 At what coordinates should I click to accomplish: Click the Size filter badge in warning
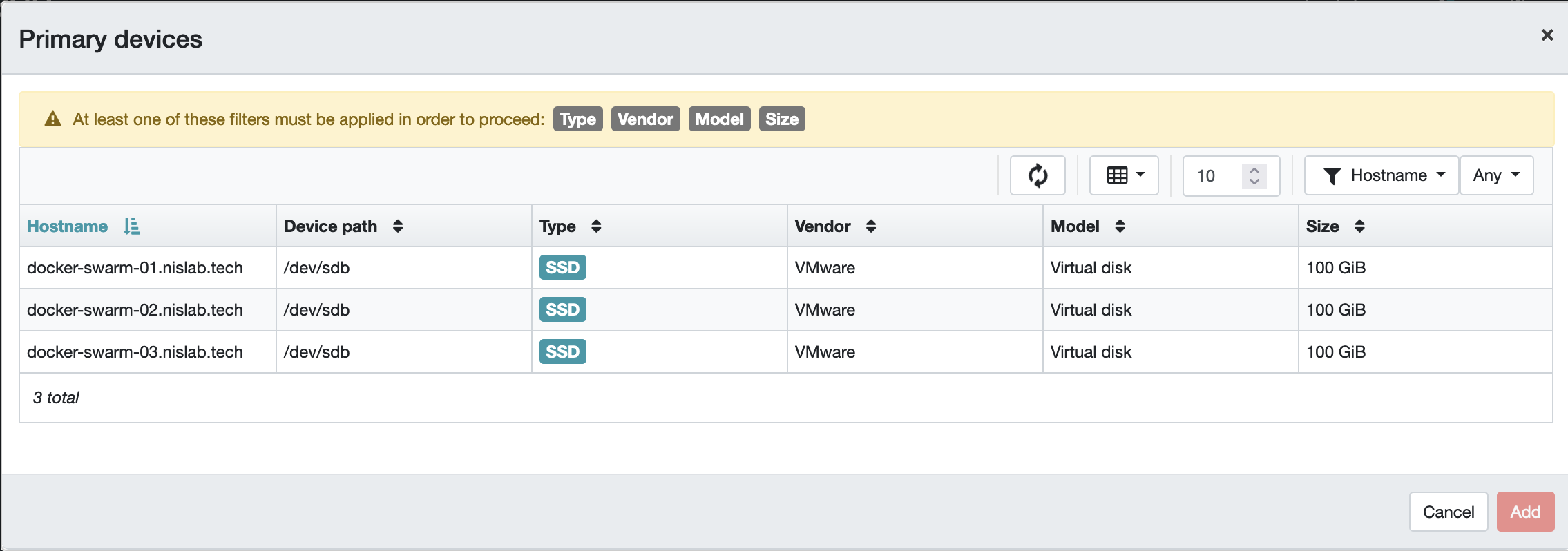click(x=781, y=119)
